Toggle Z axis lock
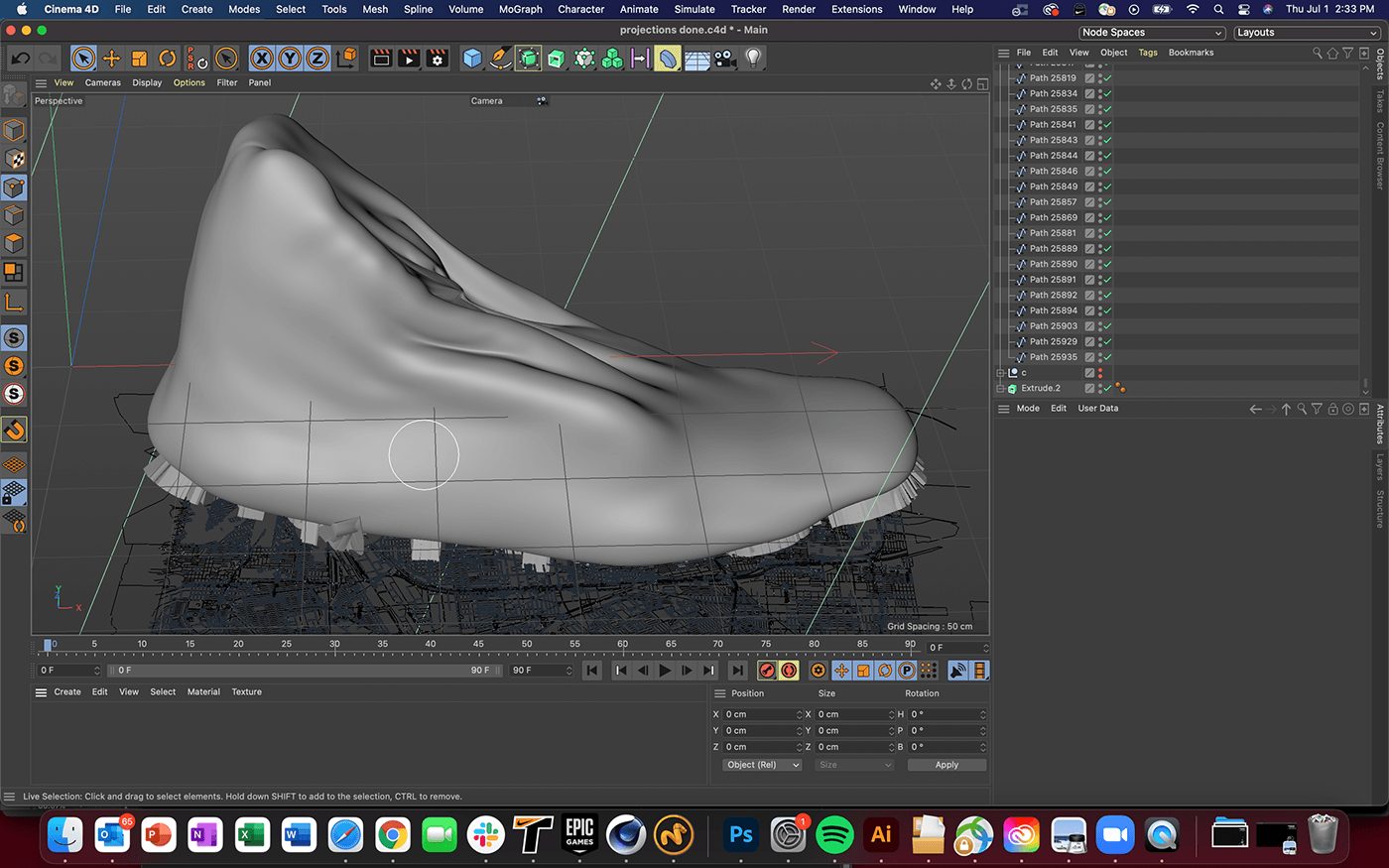Viewport: 1389px width, 868px height. 316,59
